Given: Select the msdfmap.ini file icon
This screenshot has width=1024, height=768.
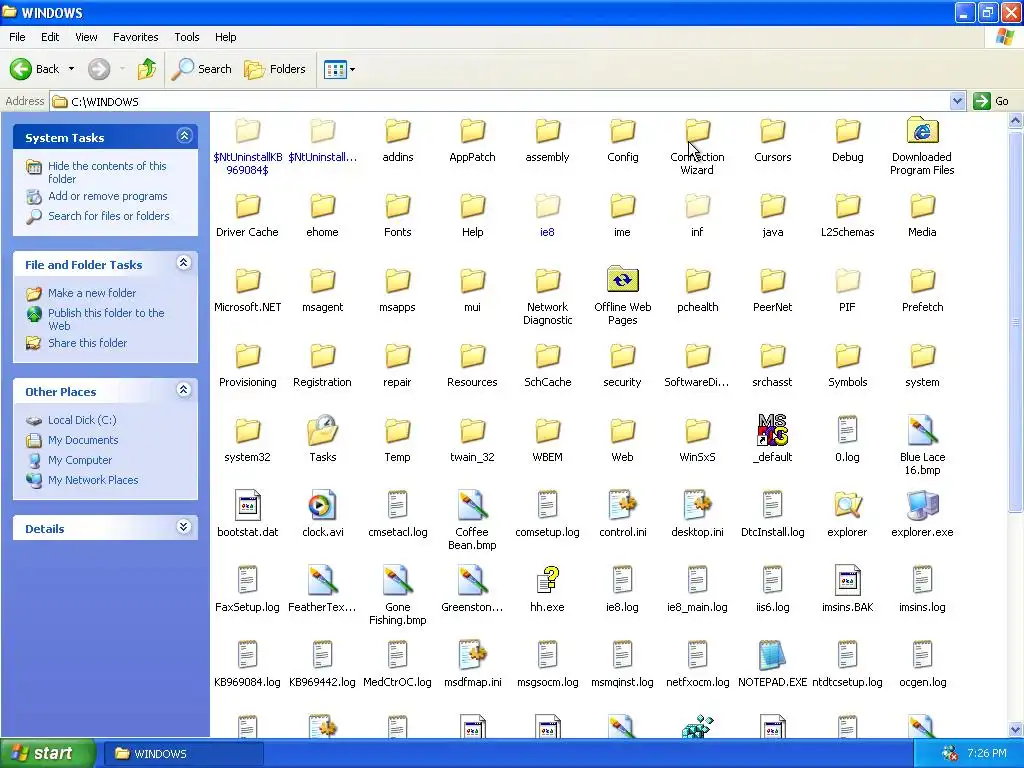Looking at the screenshot, I should click(x=472, y=655).
